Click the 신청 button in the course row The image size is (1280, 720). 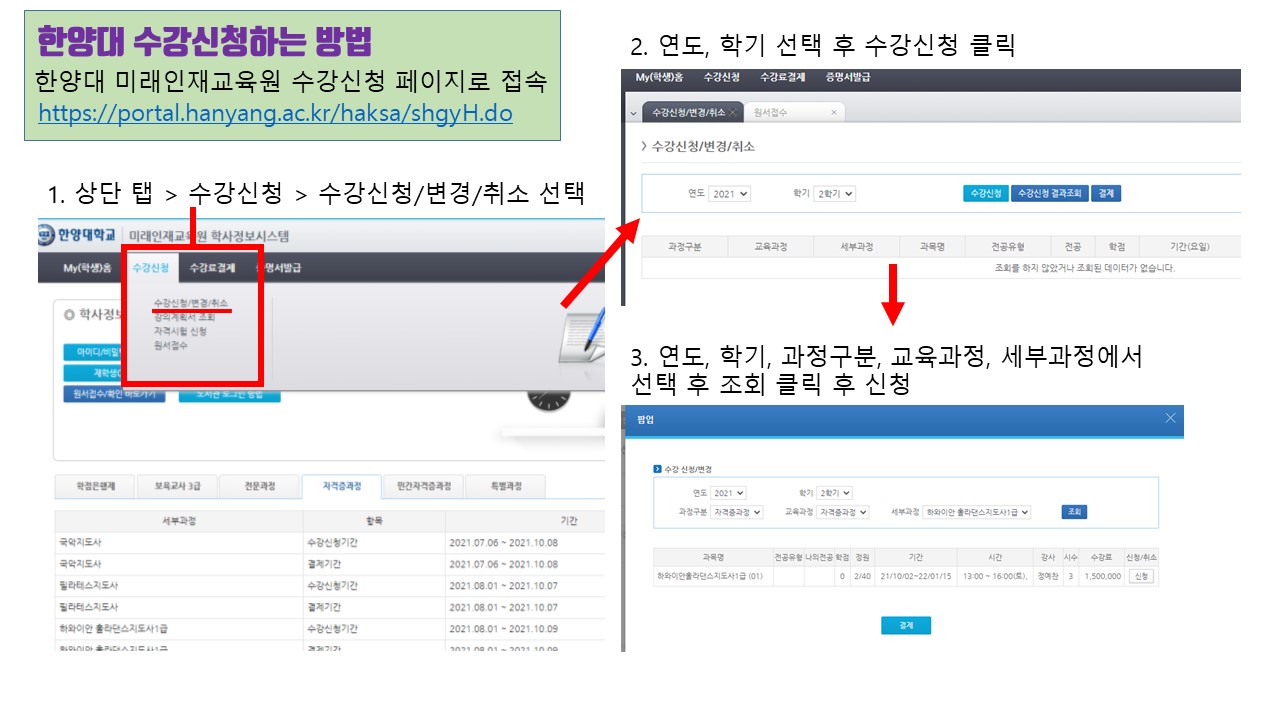(x=1141, y=577)
